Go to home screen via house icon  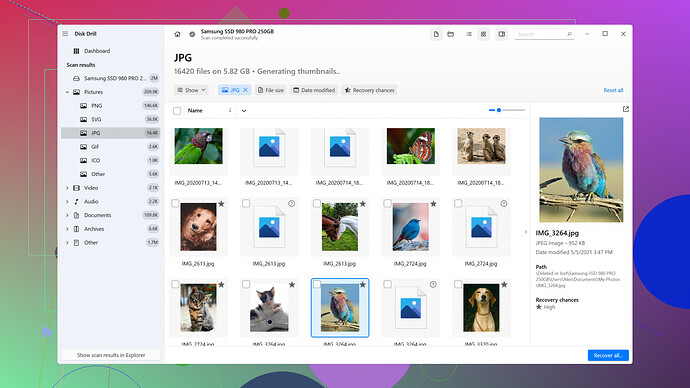coord(177,34)
